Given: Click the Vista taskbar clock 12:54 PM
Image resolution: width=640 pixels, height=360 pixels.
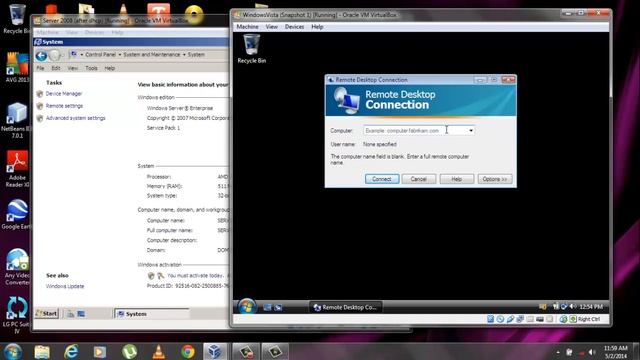Looking at the screenshot, I should click(x=591, y=307).
